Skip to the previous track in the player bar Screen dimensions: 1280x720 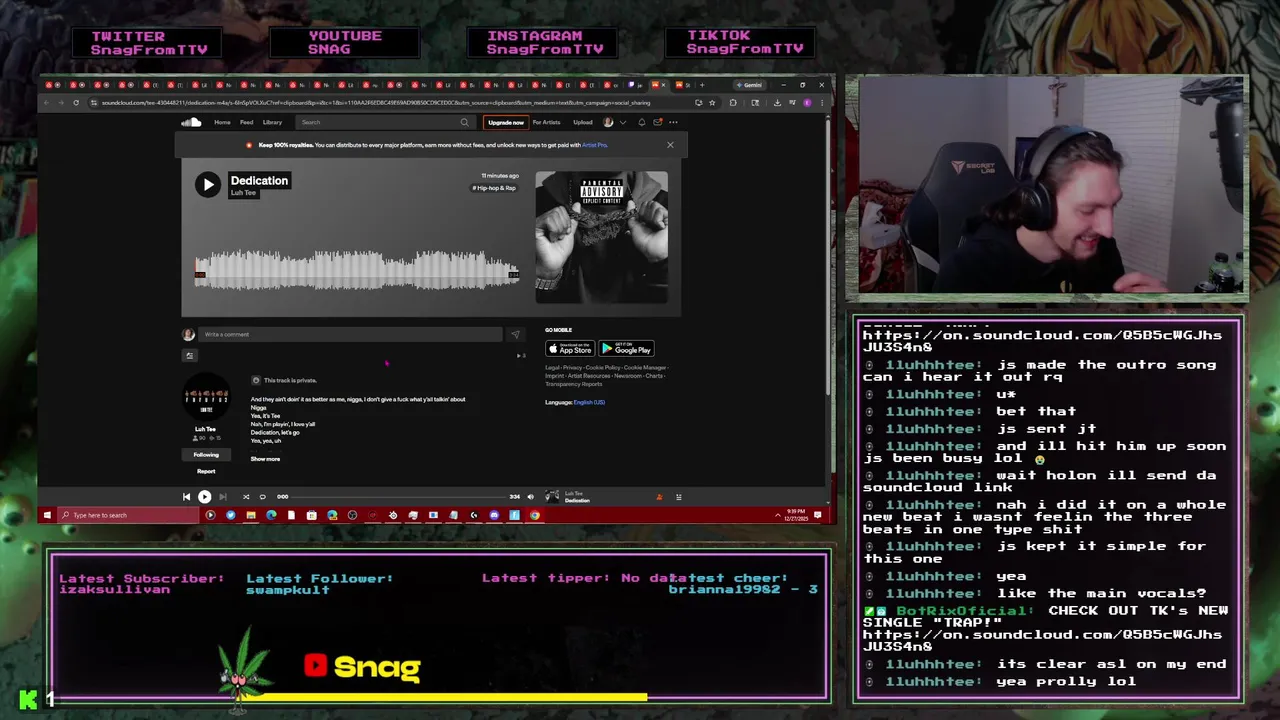point(186,496)
